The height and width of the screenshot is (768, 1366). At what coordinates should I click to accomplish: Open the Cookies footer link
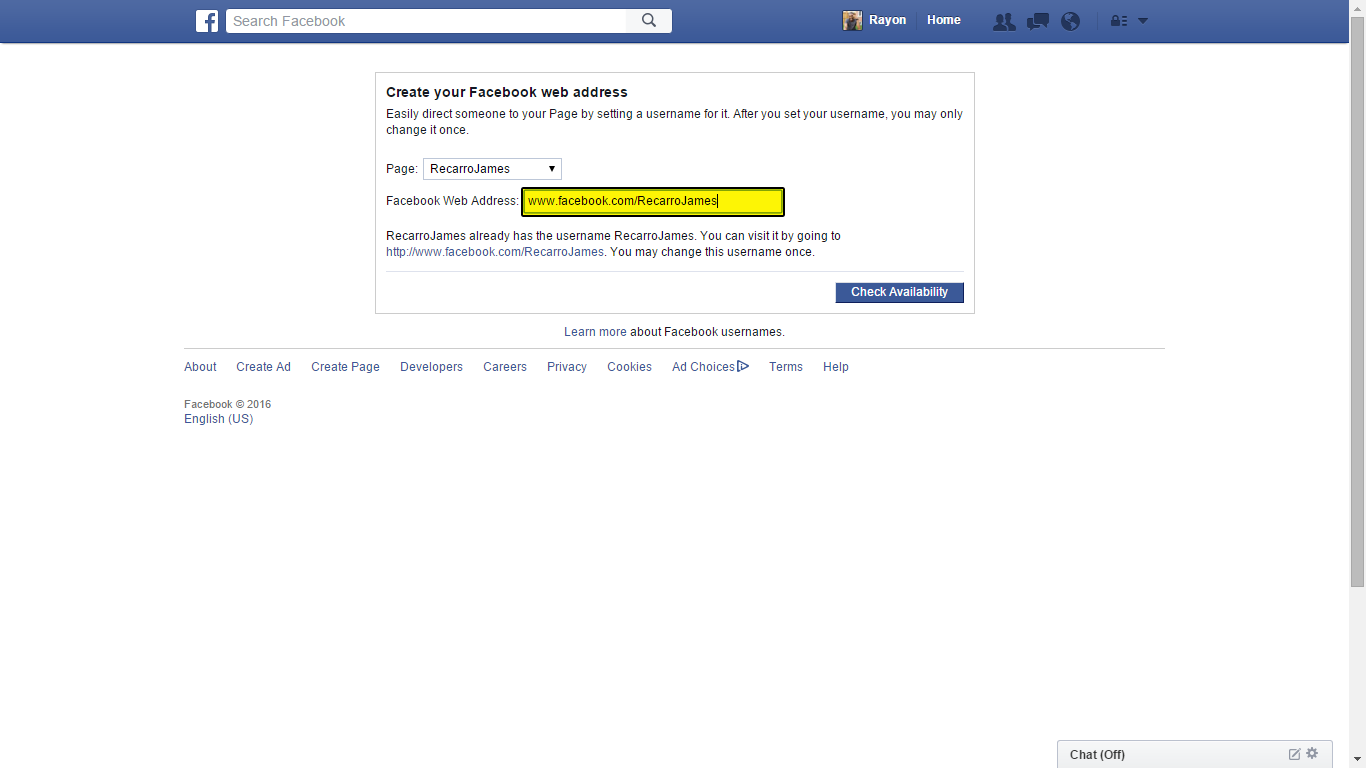[629, 367]
